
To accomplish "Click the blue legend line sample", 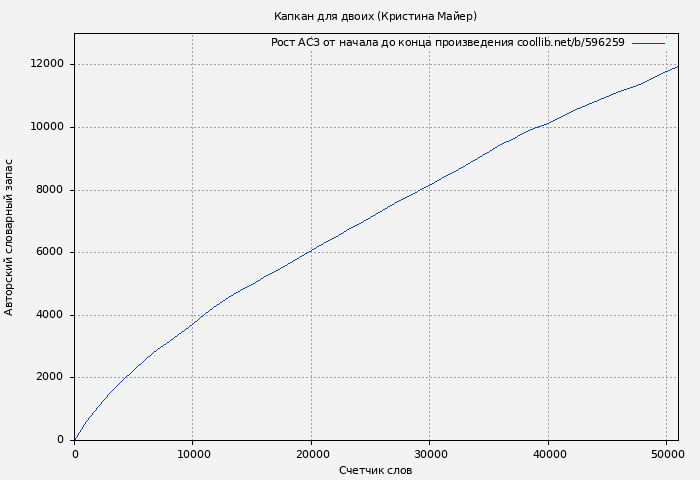I will 648,43.
